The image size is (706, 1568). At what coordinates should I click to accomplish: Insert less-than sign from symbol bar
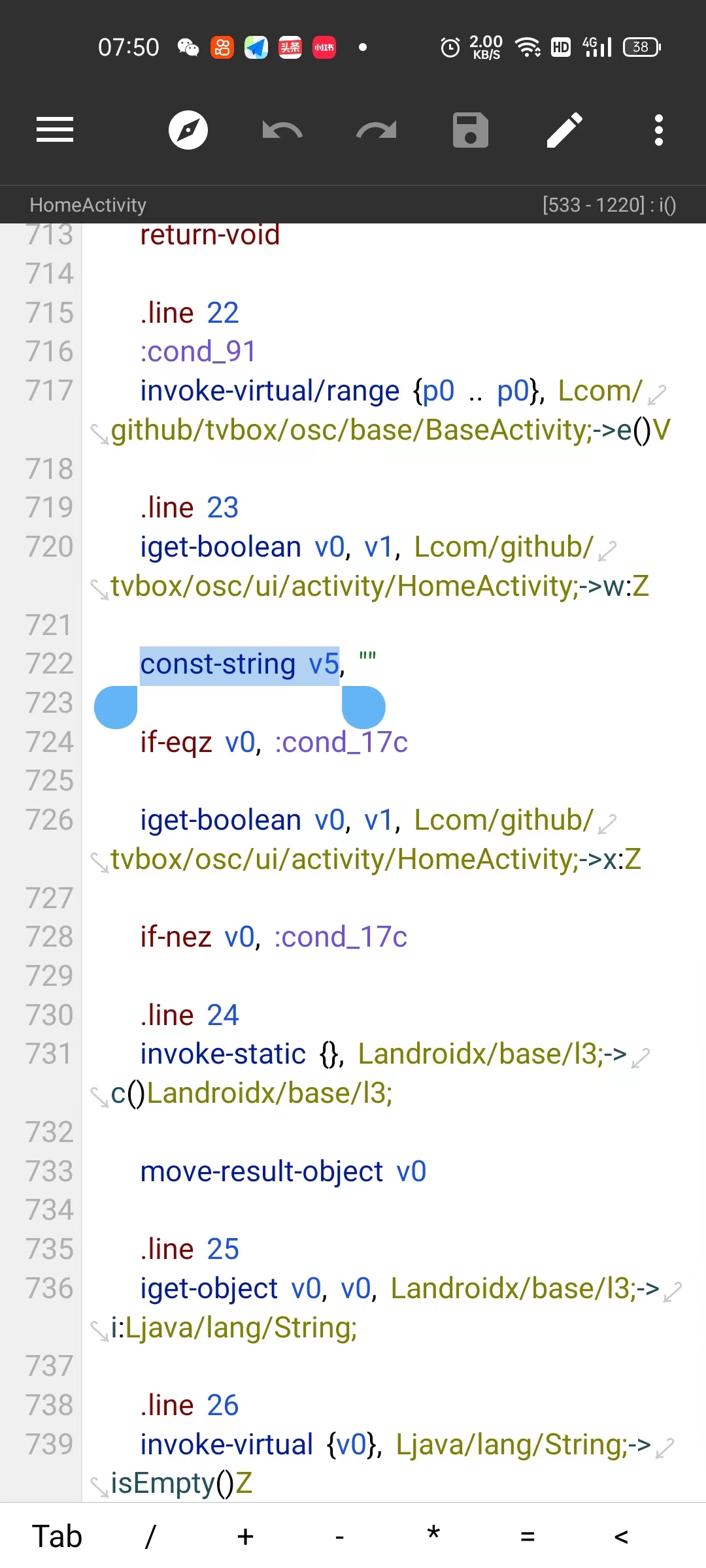pos(621,1536)
